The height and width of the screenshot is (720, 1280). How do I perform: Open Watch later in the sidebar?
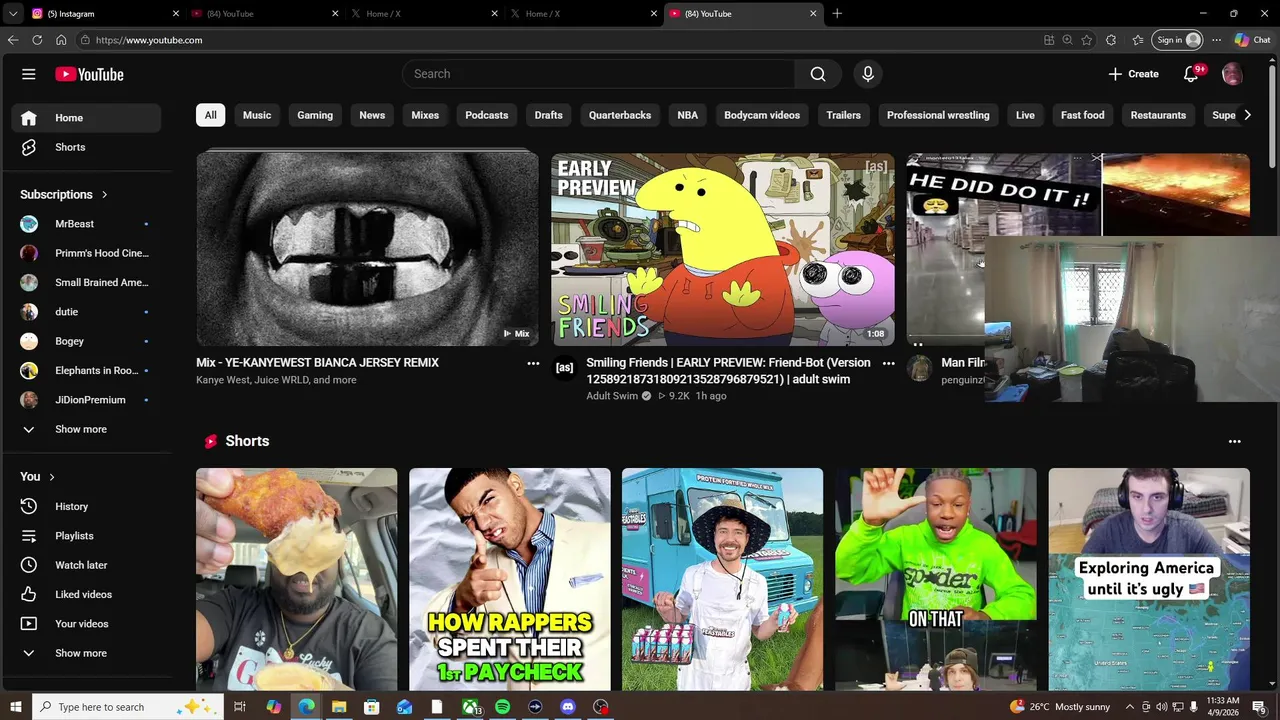pyautogui.click(x=86, y=565)
